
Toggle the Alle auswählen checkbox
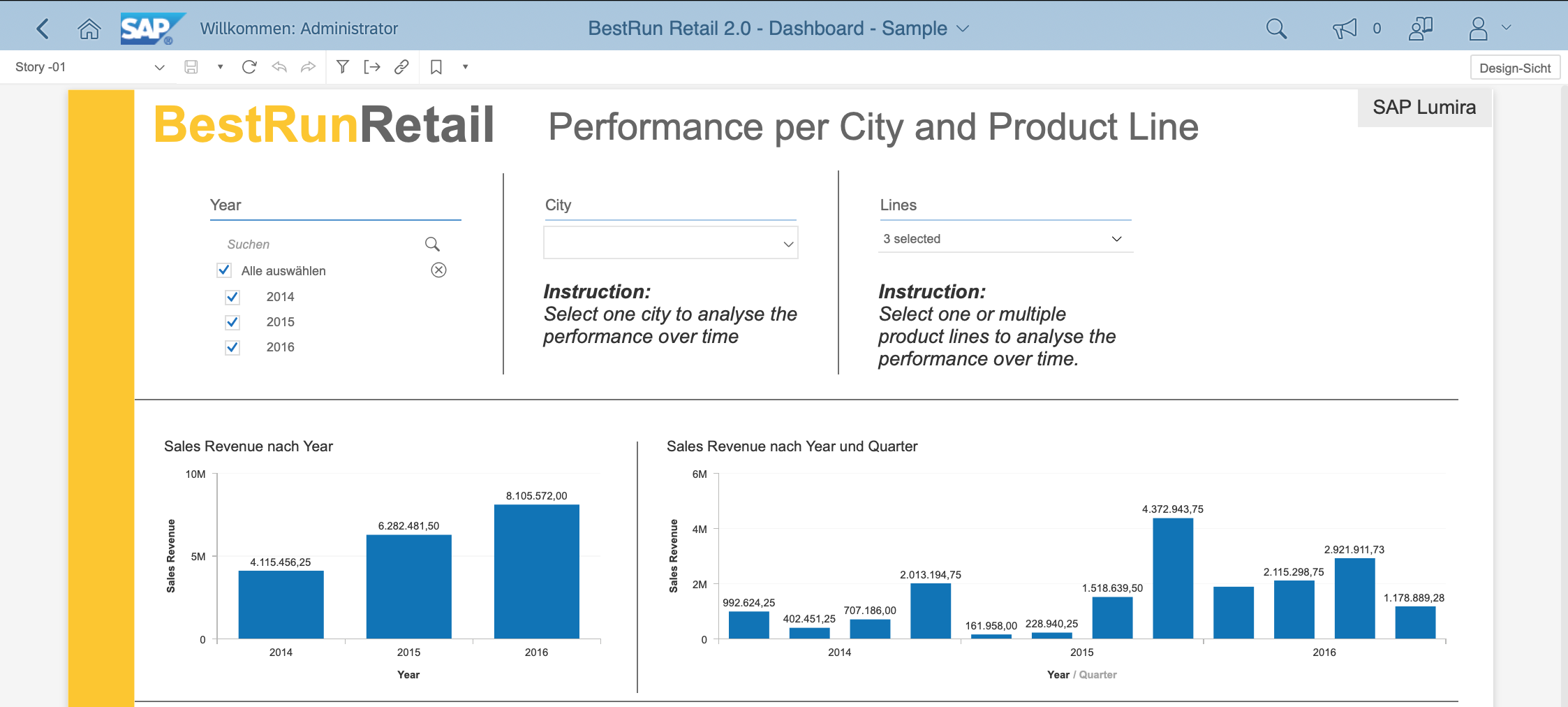[224, 270]
